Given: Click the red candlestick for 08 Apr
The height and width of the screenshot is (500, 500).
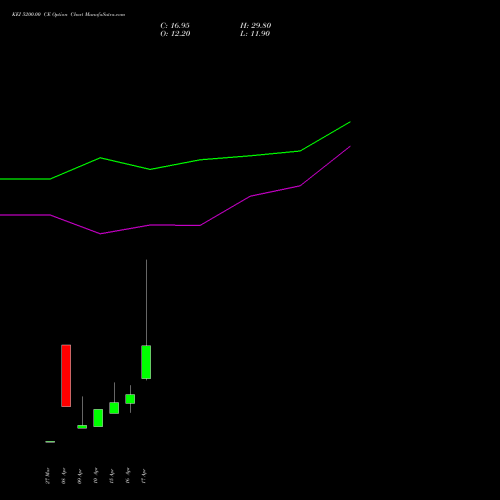Looking at the screenshot, I should 66,376.
